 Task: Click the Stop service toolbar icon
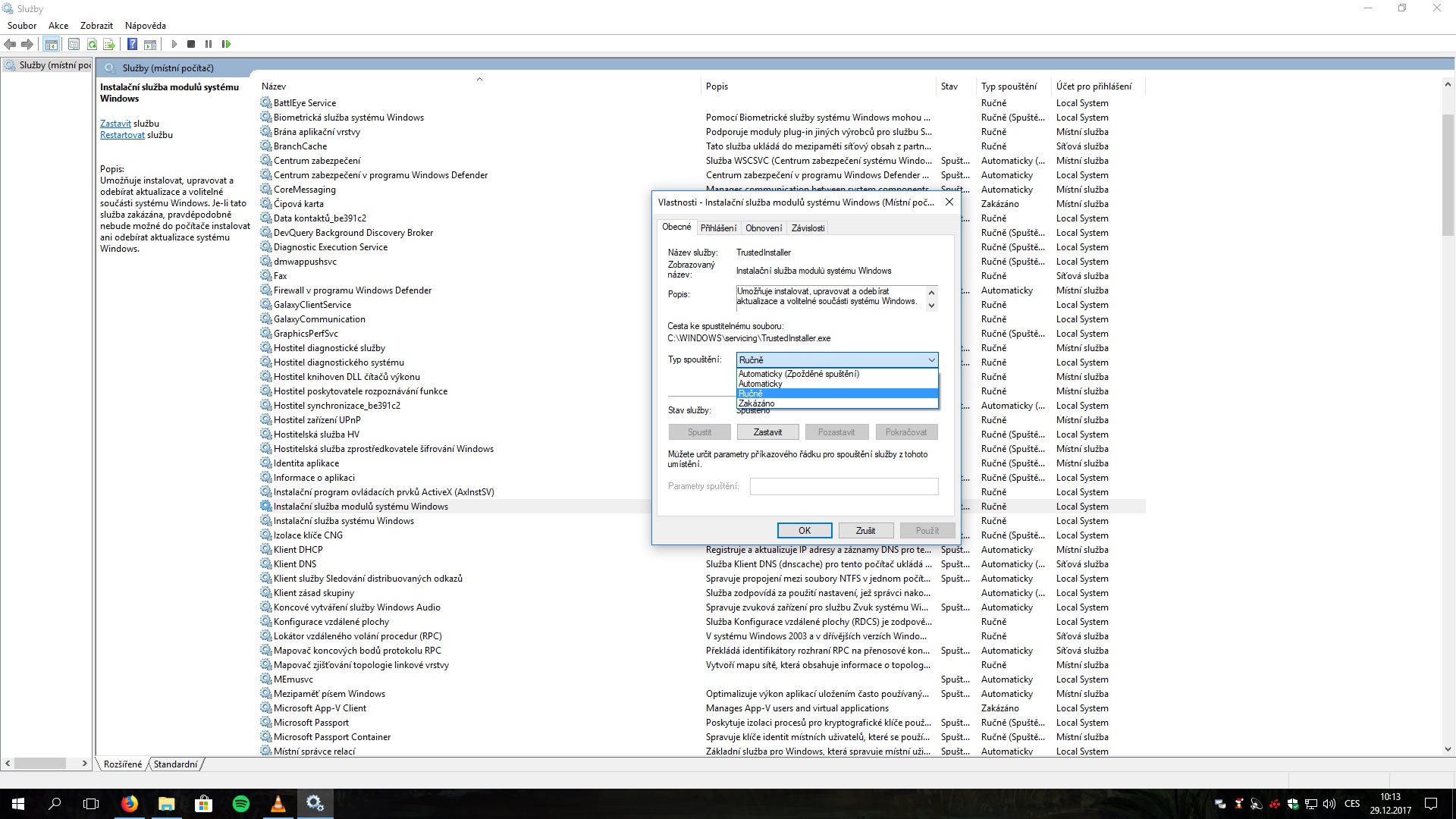tap(191, 44)
